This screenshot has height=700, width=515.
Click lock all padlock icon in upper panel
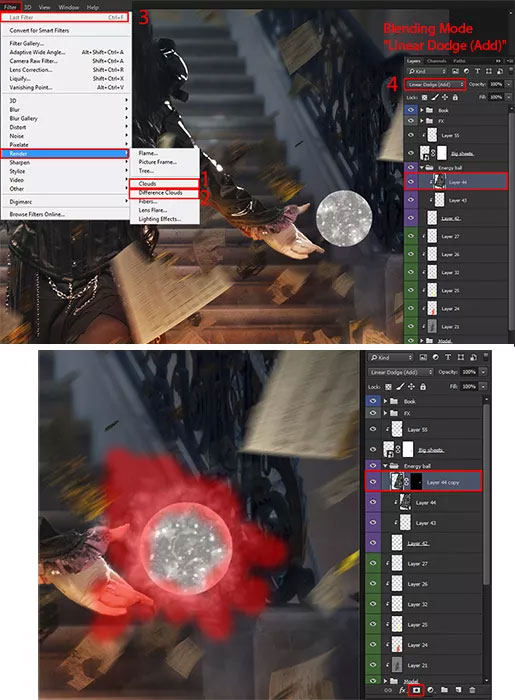point(455,97)
